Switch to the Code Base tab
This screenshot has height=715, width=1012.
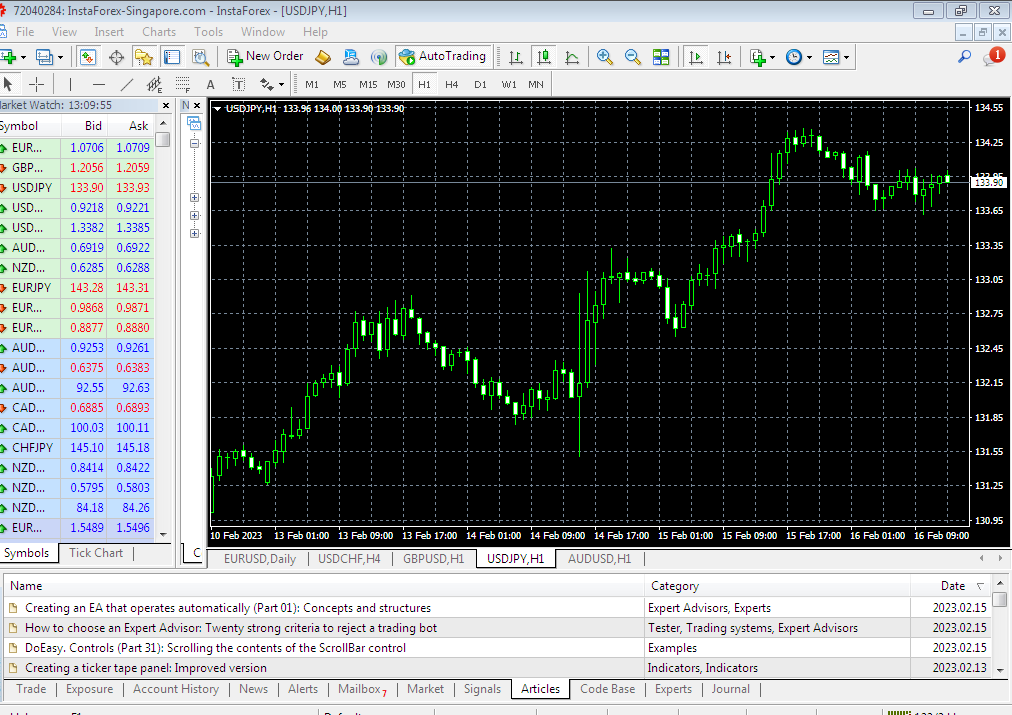tap(607, 689)
